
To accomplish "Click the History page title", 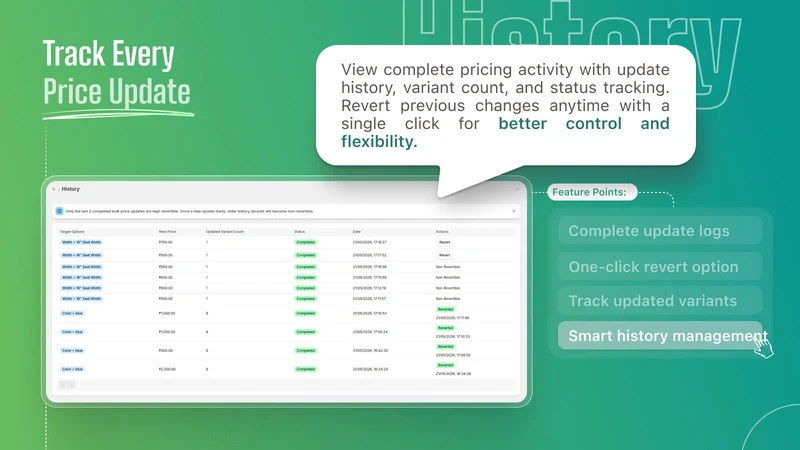I will [x=70, y=189].
